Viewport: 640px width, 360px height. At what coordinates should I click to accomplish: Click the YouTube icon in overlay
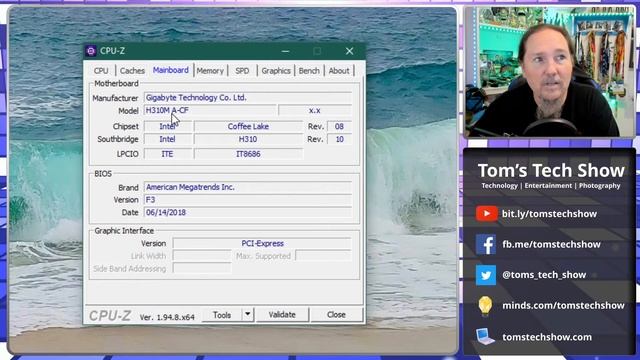[486, 213]
